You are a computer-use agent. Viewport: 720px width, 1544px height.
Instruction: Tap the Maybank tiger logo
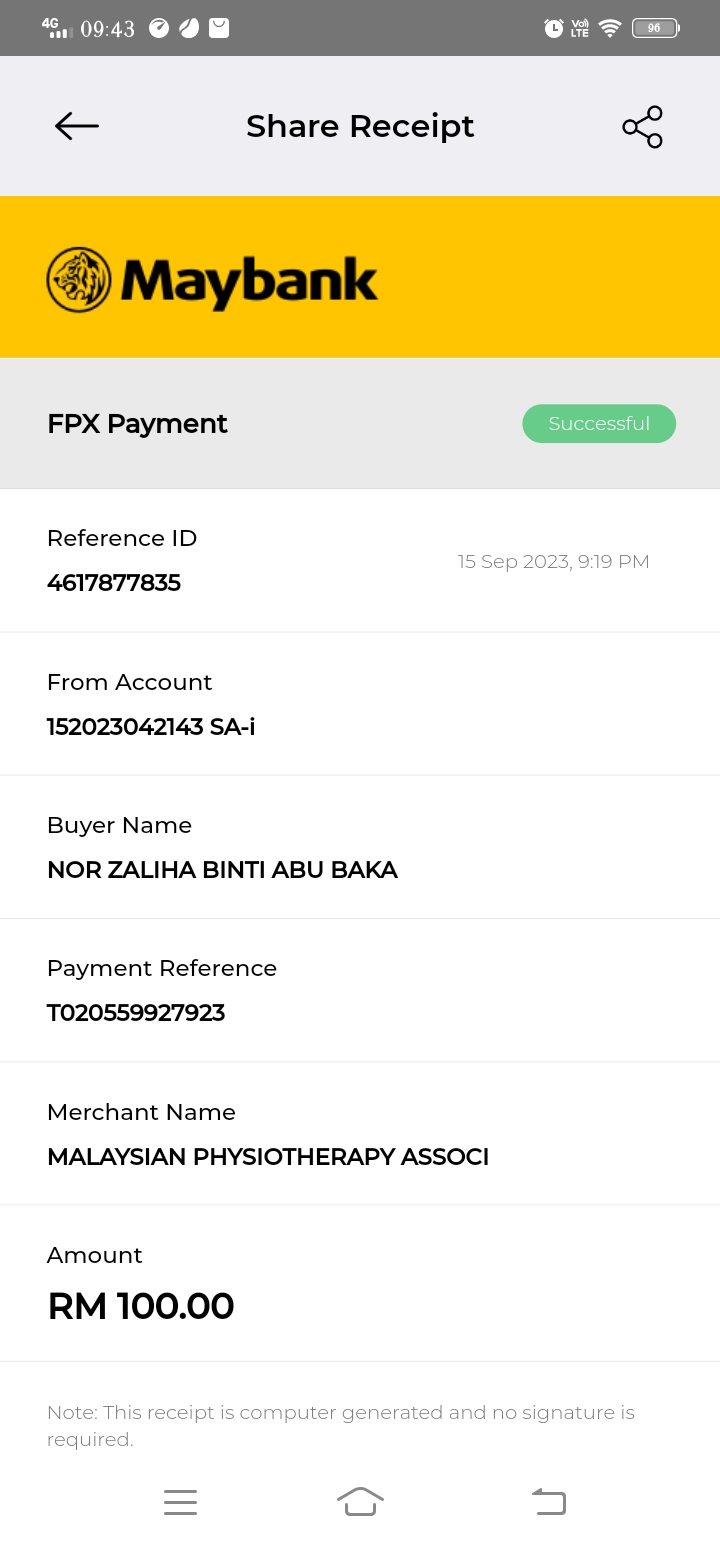tap(79, 280)
